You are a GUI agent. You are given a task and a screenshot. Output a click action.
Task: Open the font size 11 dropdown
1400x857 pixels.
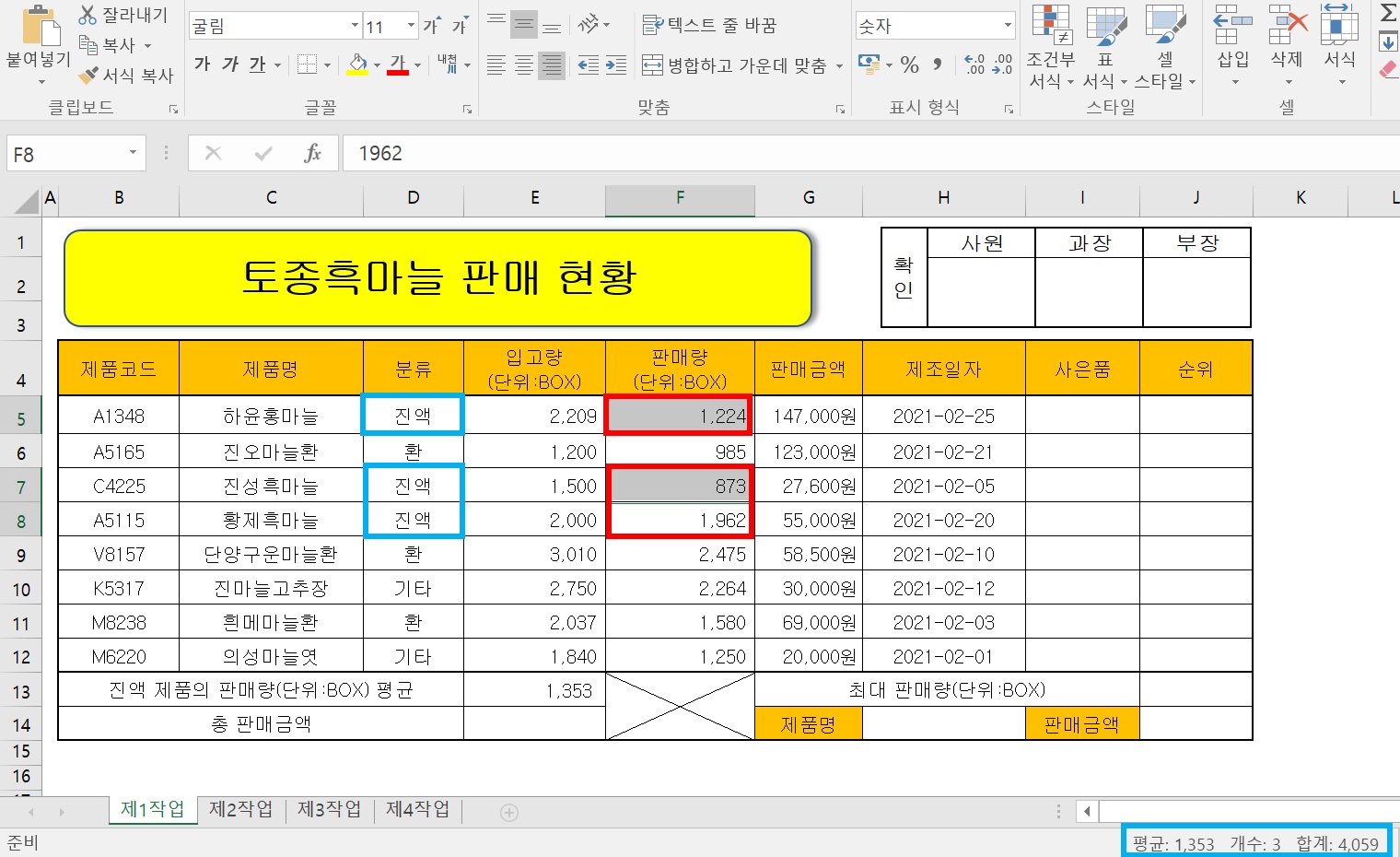pyautogui.click(x=411, y=26)
